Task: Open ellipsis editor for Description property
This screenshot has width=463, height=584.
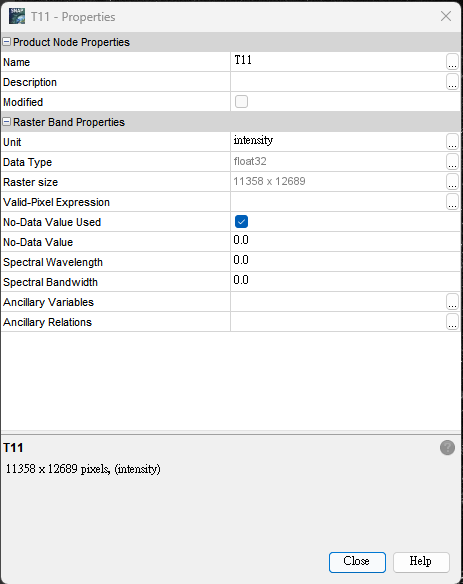Action: (452, 82)
